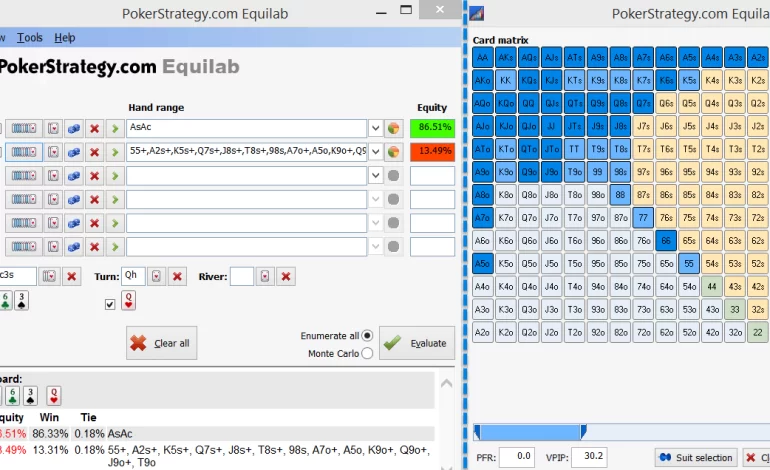The width and height of the screenshot is (770, 470).
Task: Open predefined ranges icon in third hand row
Action: (24, 176)
